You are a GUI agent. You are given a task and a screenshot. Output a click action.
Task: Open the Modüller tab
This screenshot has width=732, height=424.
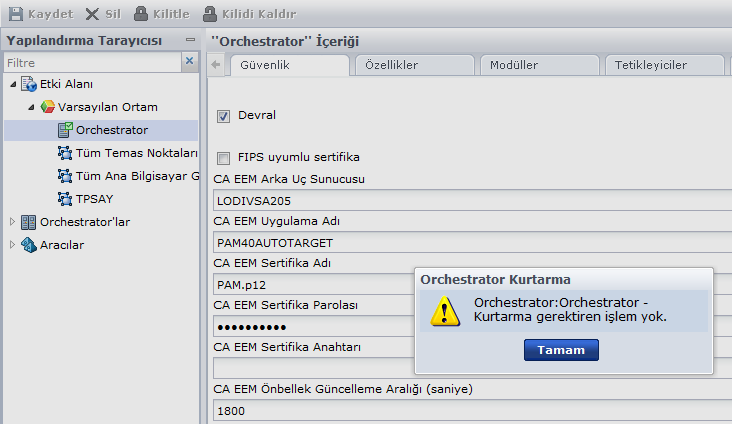click(540, 65)
